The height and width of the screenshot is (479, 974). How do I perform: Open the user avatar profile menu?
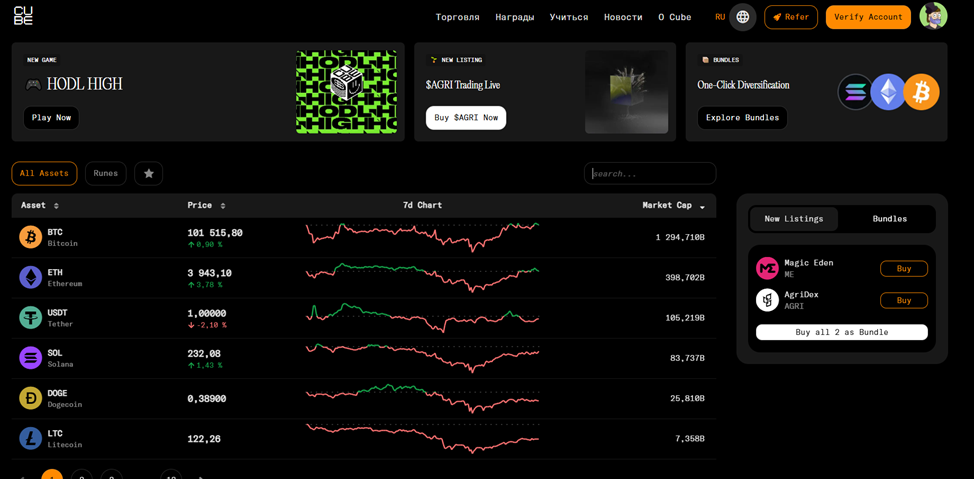[933, 17]
